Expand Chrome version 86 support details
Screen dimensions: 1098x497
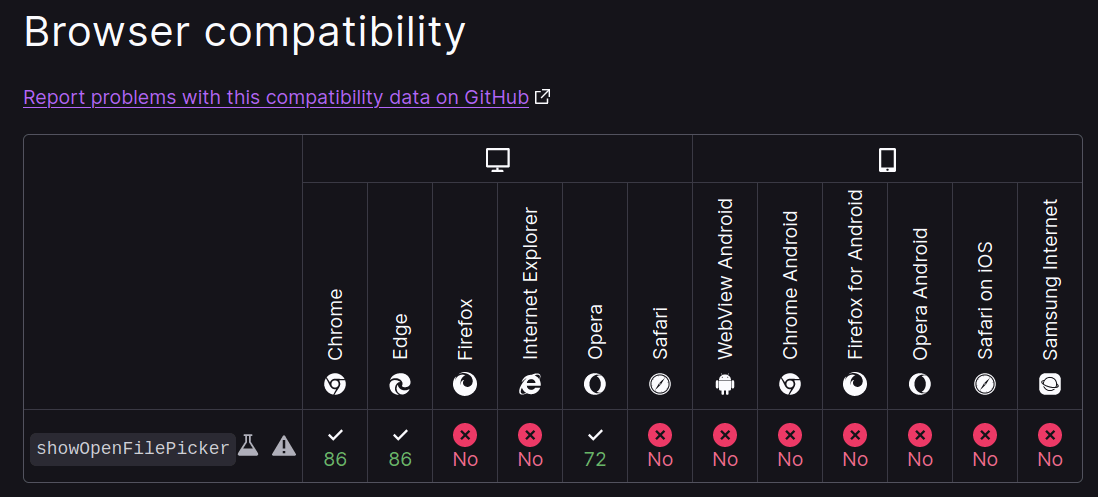tap(335, 447)
